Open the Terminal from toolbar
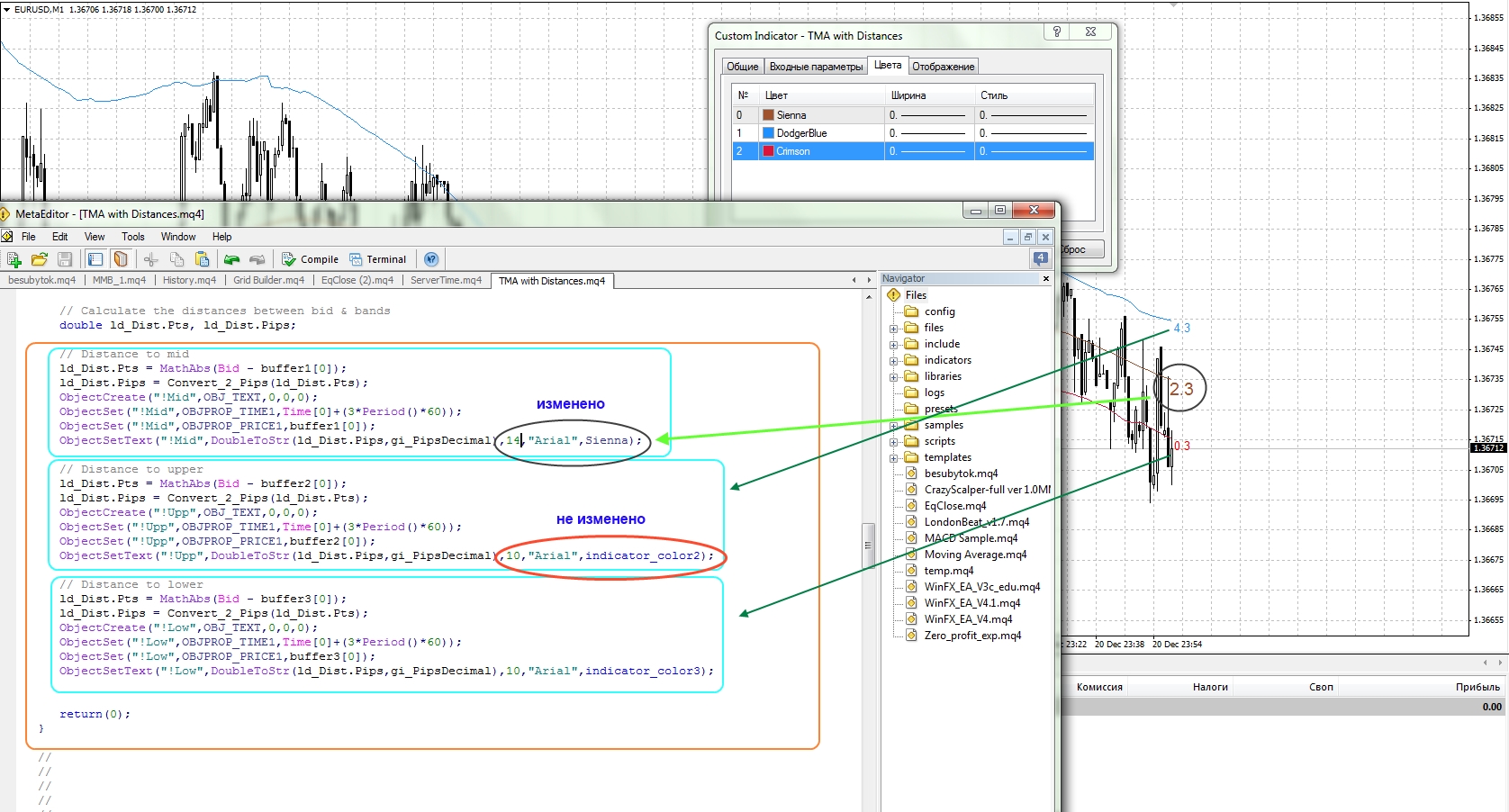The height and width of the screenshot is (812, 1509). (x=377, y=259)
